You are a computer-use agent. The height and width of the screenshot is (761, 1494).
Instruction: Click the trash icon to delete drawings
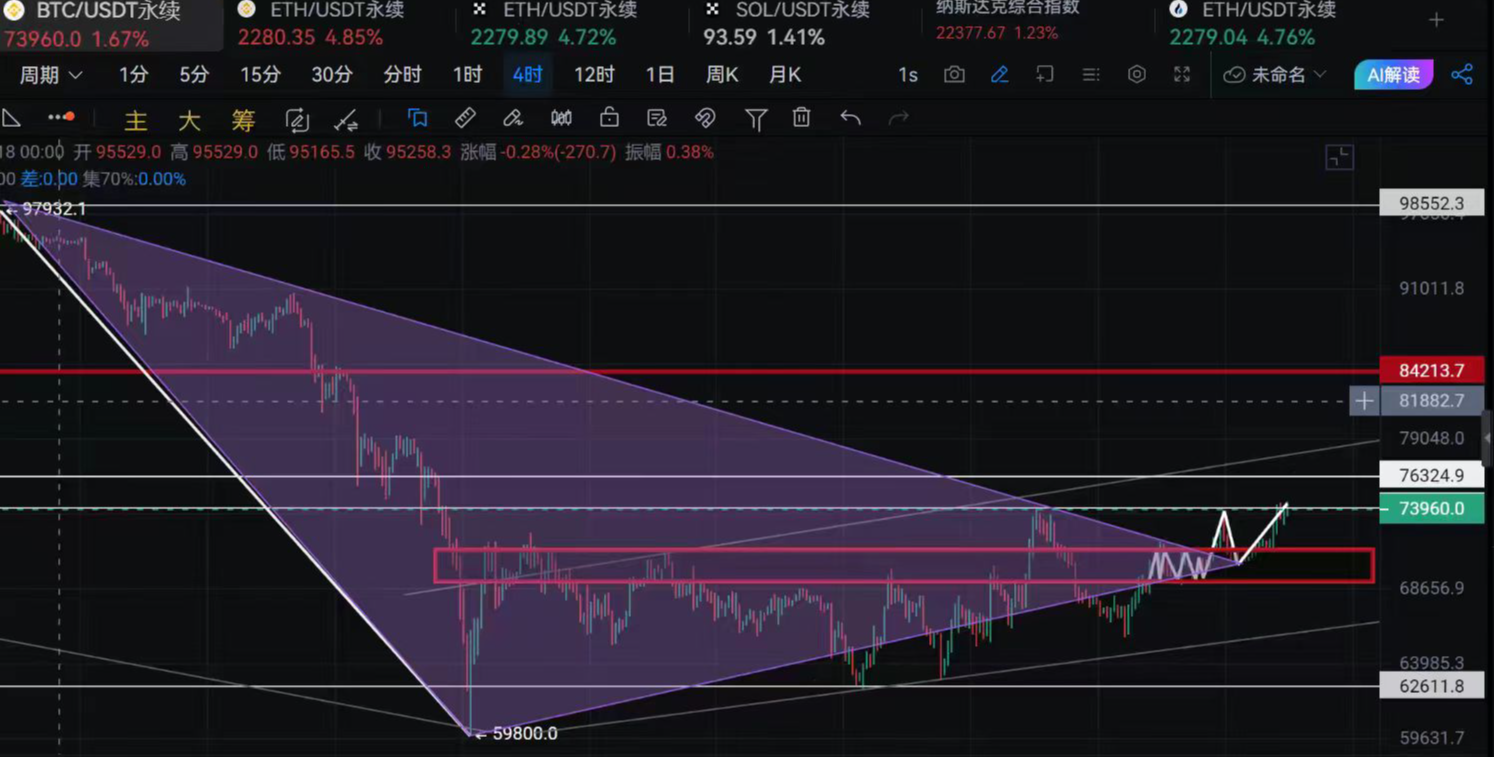click(801, 118)
